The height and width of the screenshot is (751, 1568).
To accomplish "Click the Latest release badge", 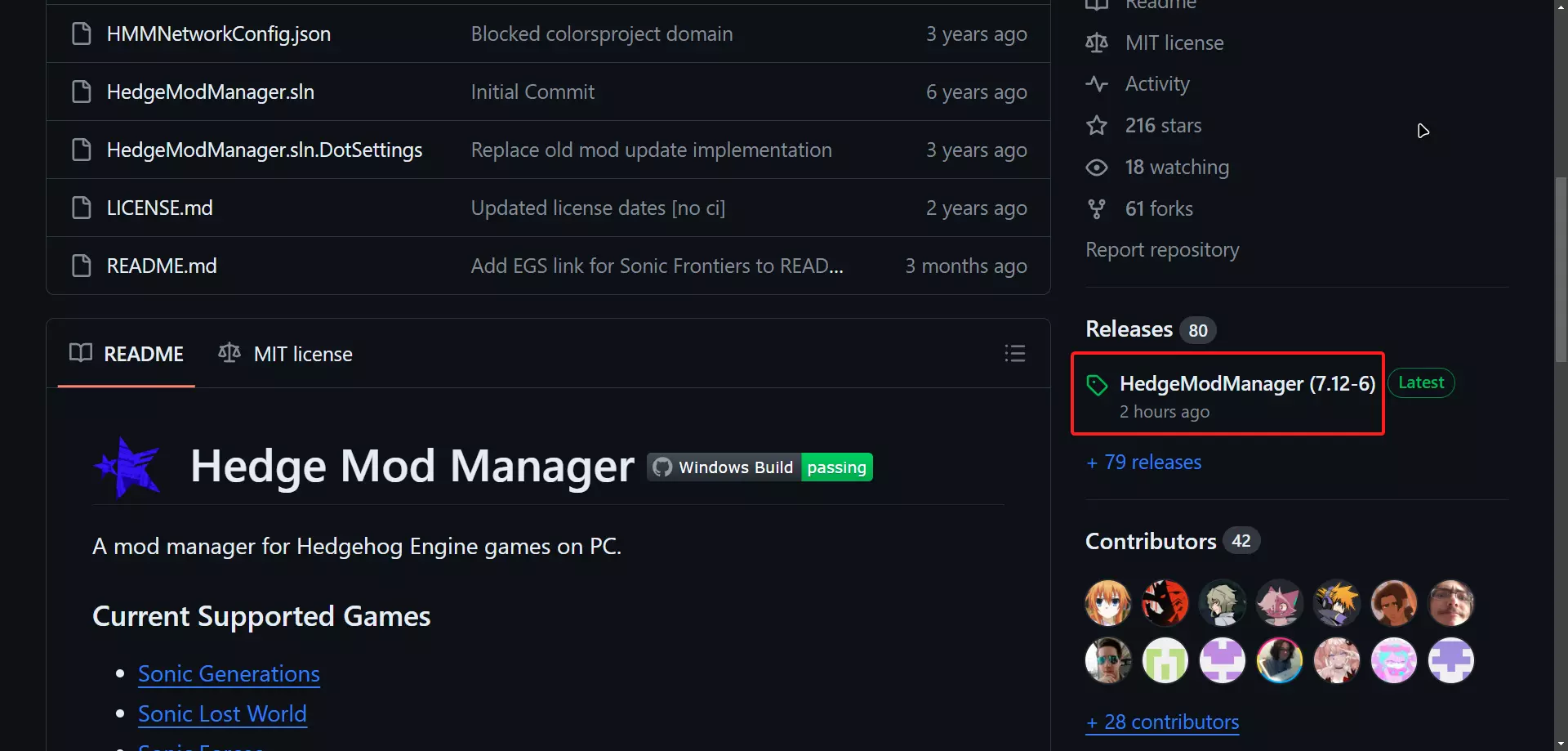I will pyautogui.click(x=1421, y=382).
